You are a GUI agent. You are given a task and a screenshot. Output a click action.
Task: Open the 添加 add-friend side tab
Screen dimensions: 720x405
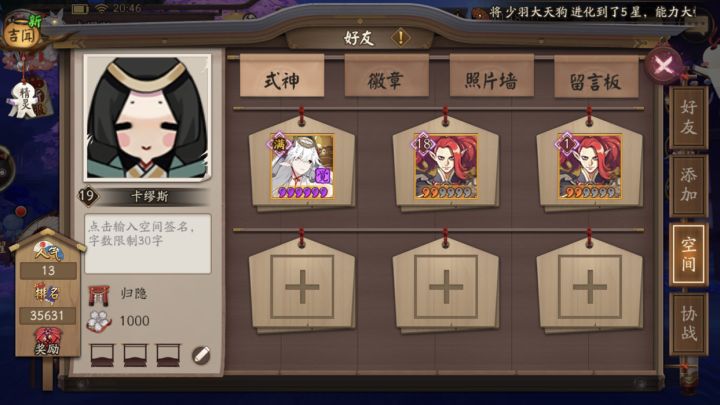point(688,186)
